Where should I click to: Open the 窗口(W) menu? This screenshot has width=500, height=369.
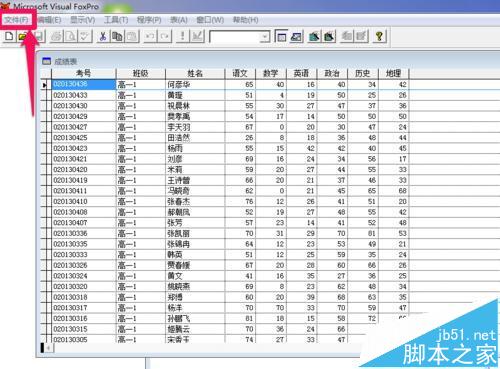point(210,20)
